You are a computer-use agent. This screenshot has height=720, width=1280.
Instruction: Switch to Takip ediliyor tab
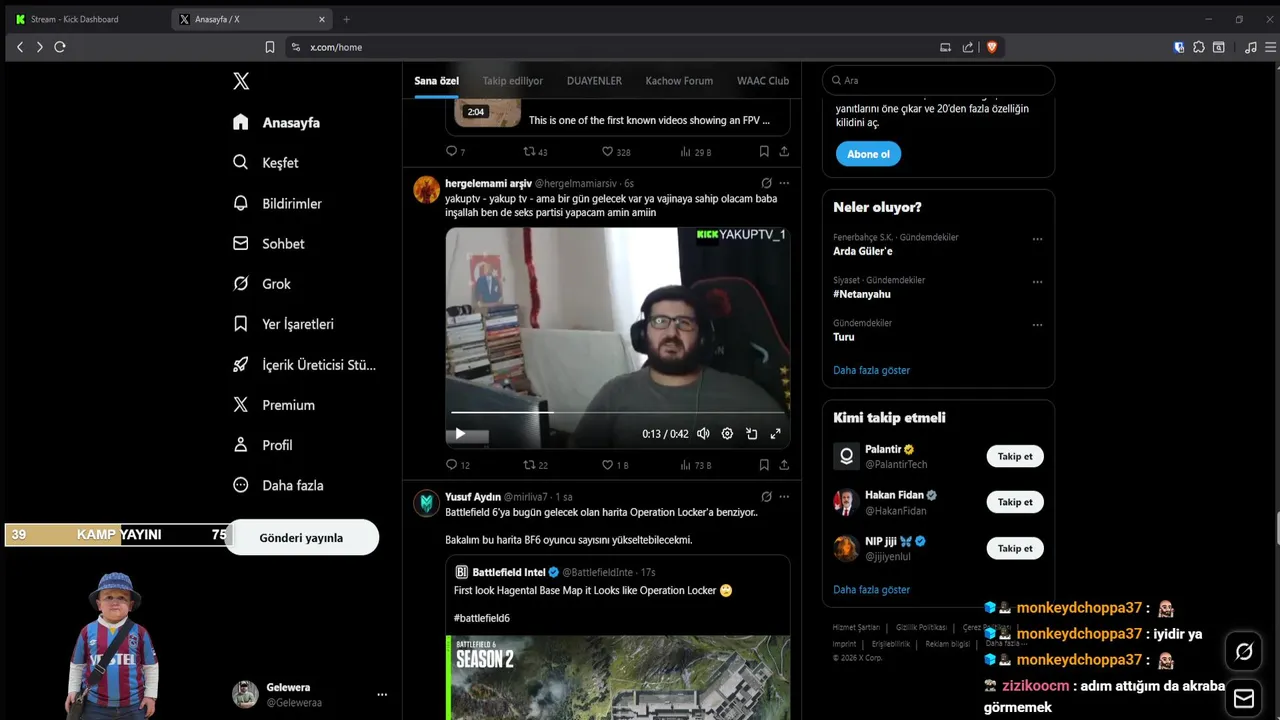(512, 81)
